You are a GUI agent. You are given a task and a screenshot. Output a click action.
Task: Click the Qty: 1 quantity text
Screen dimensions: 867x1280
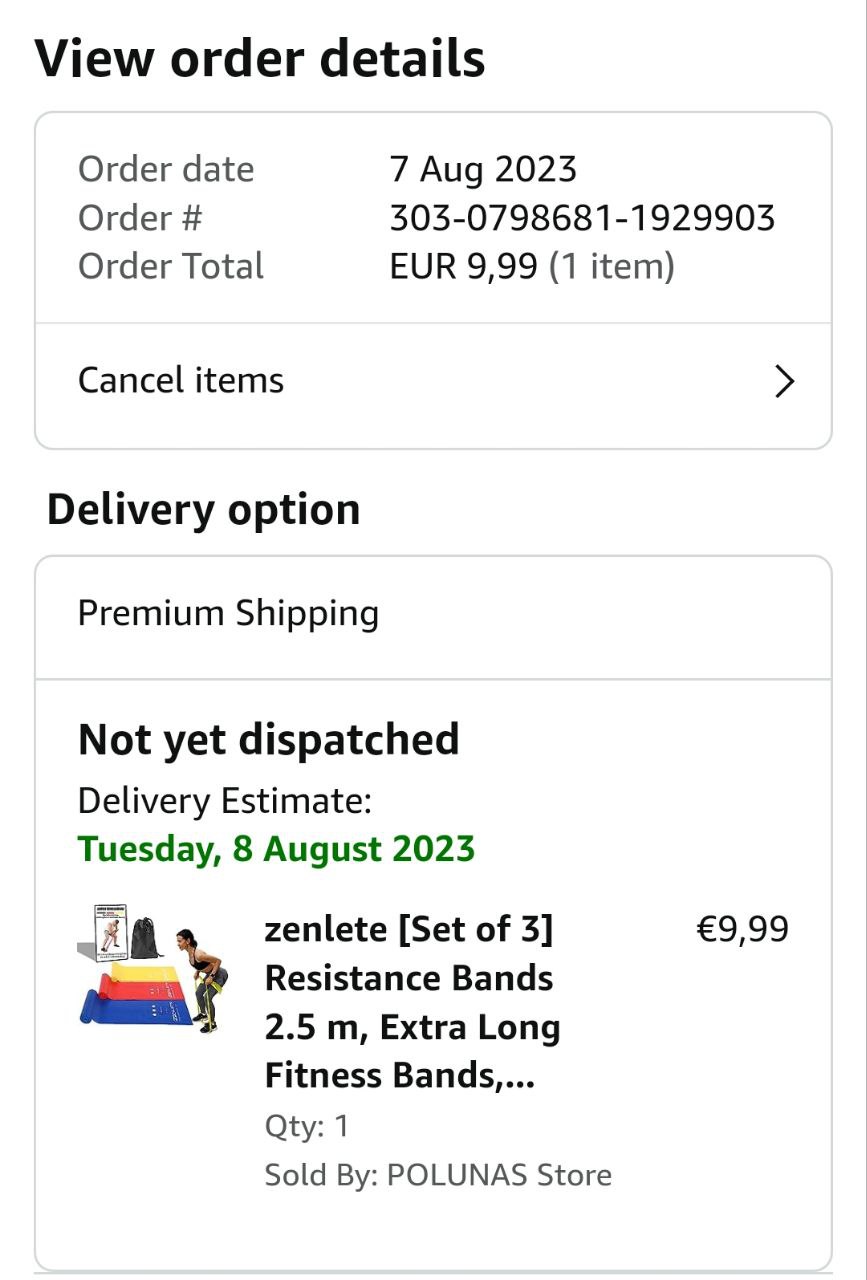(x=307, y=1126)
